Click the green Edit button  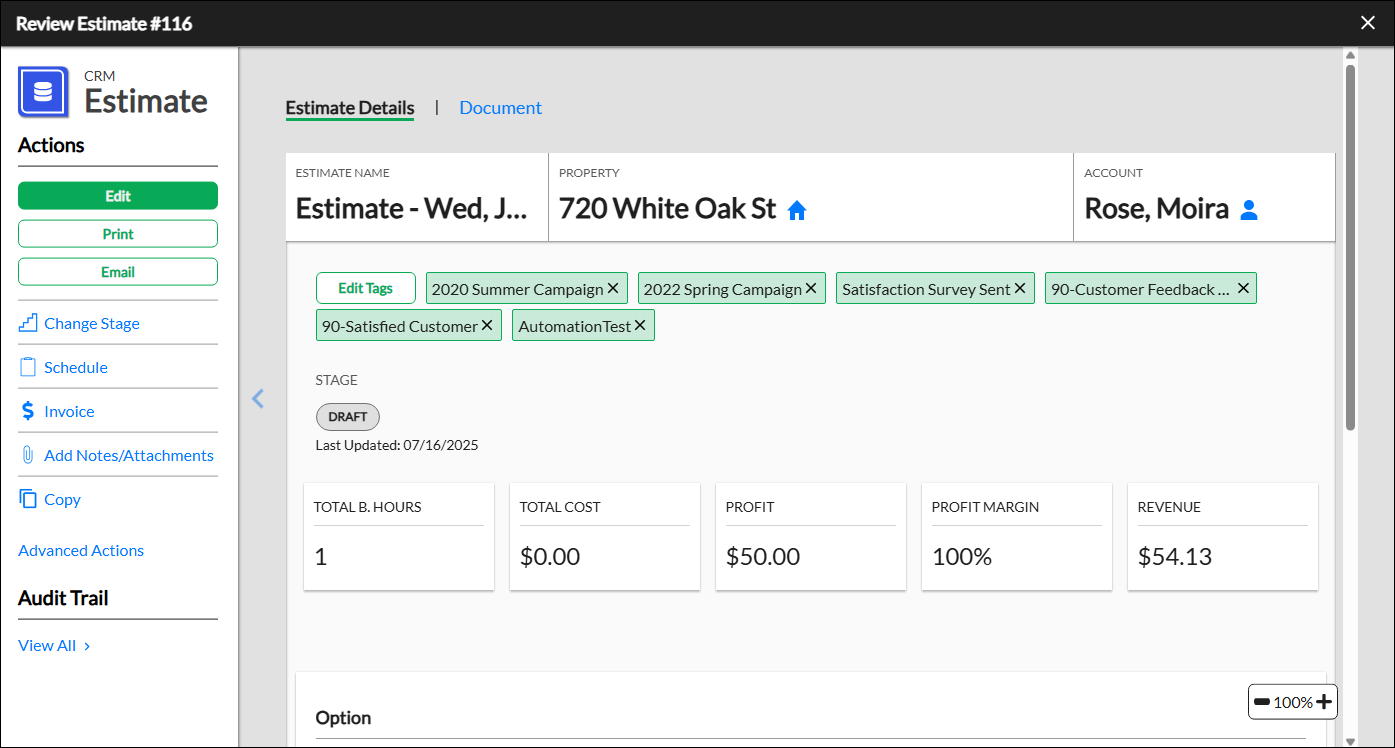pyautogui.click(x=118, y=196)
